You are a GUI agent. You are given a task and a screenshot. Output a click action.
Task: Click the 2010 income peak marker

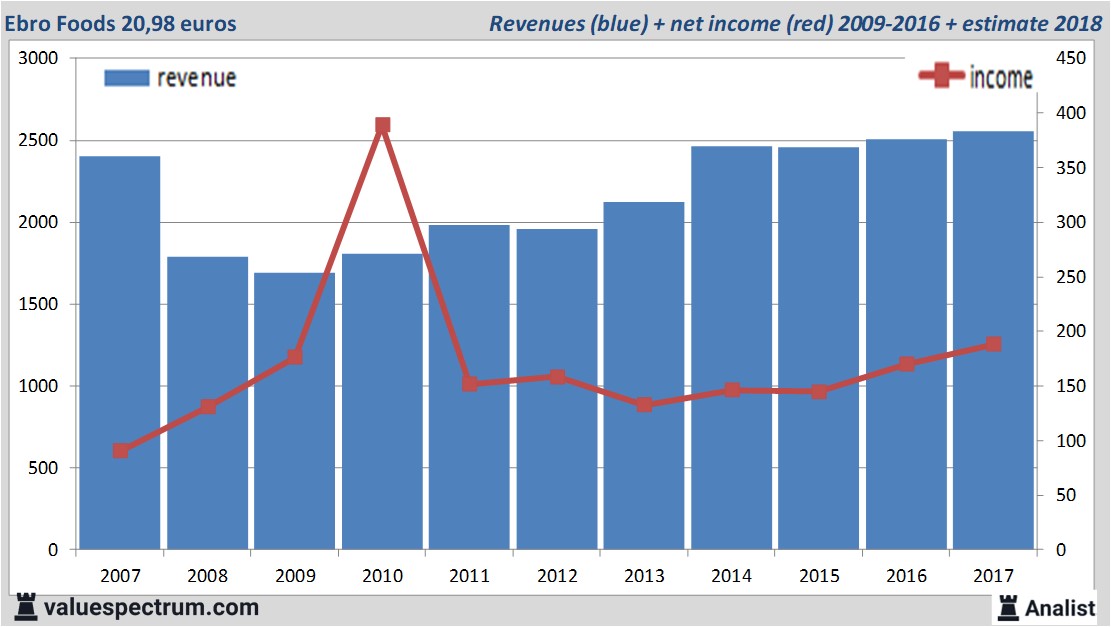click(382, 126)
